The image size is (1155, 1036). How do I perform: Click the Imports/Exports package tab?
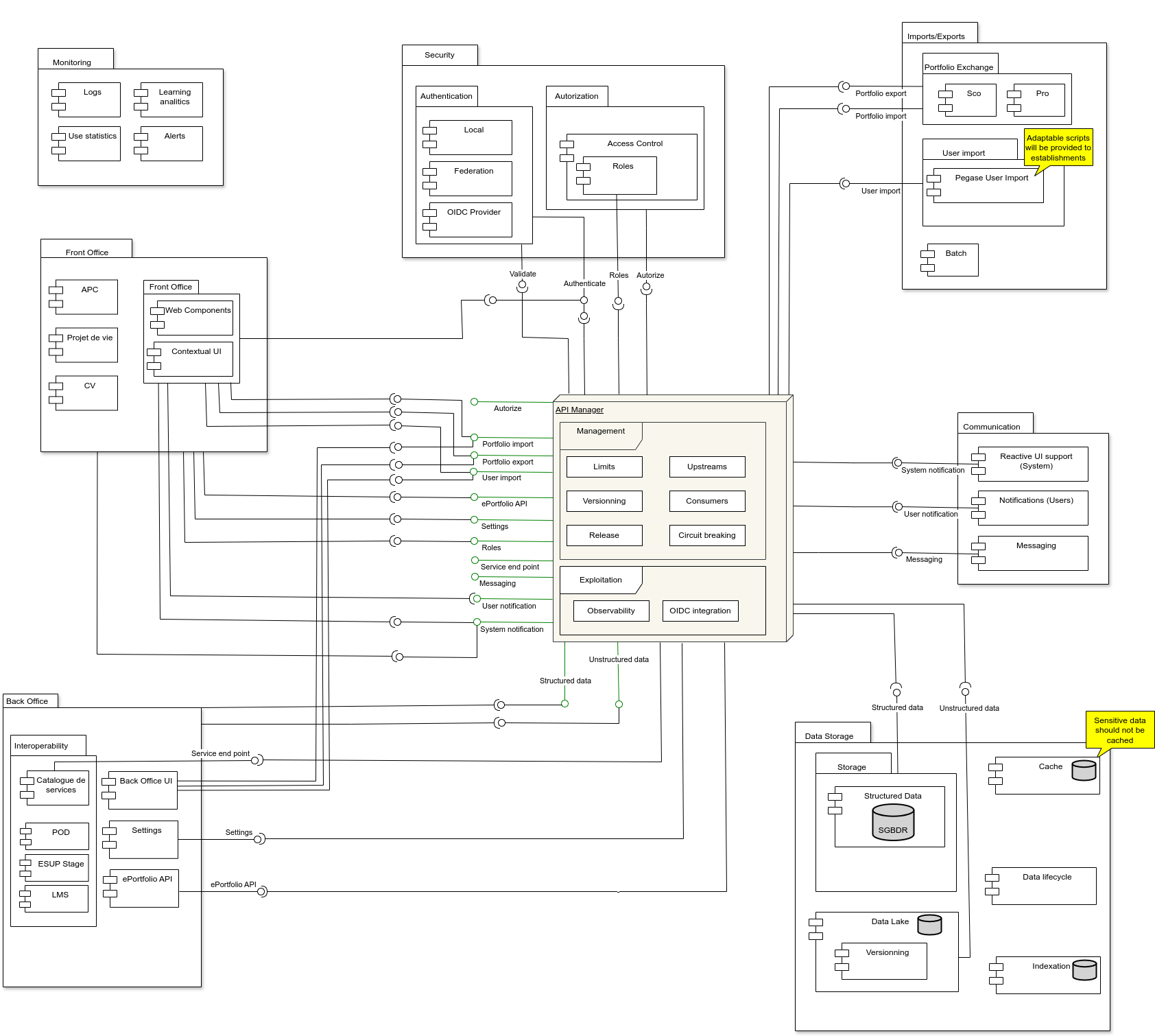point(940,33)
